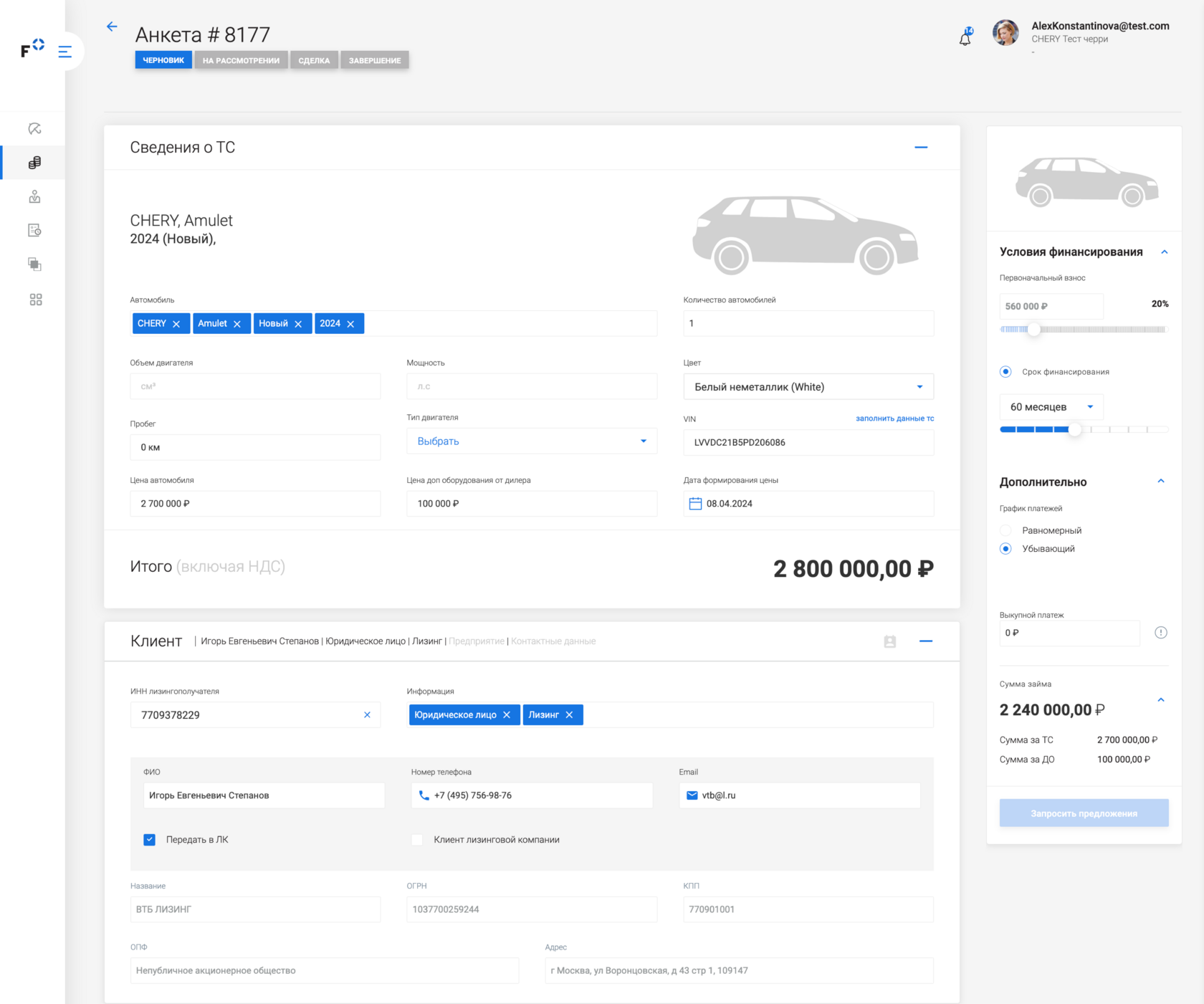
Task: Switch to the Сделка tab
Action: (x=314, y=60)
